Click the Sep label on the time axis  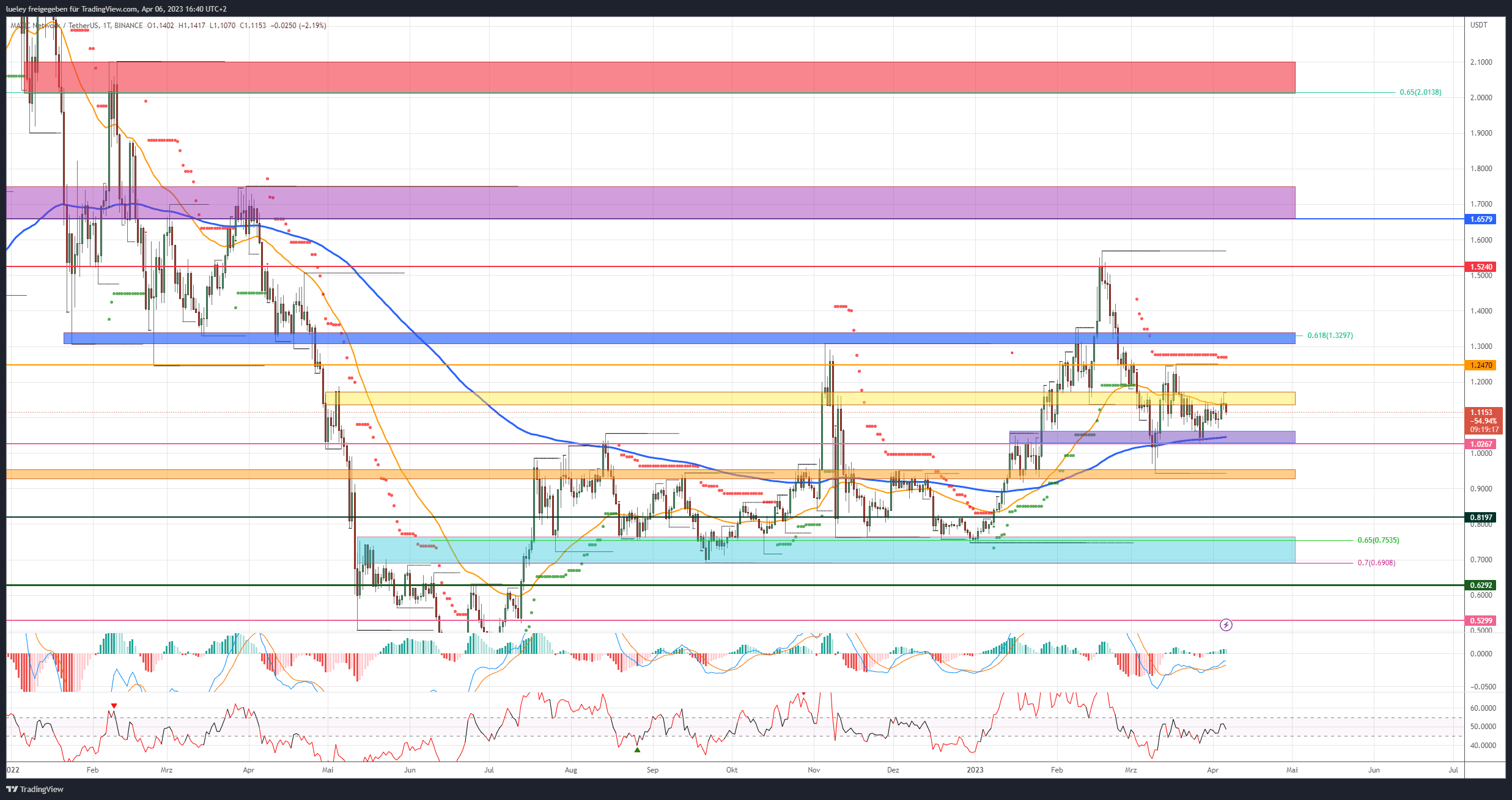[x=652, y=770]
